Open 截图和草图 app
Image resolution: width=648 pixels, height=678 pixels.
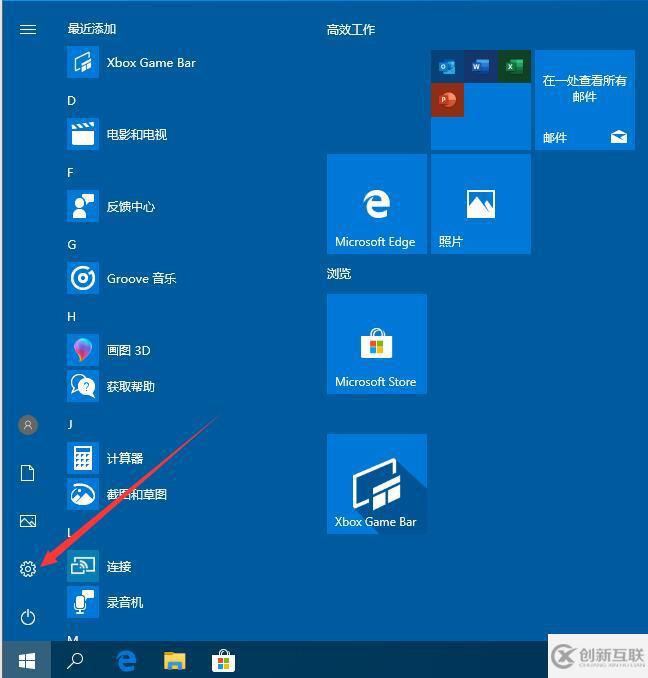click(117, 494)
